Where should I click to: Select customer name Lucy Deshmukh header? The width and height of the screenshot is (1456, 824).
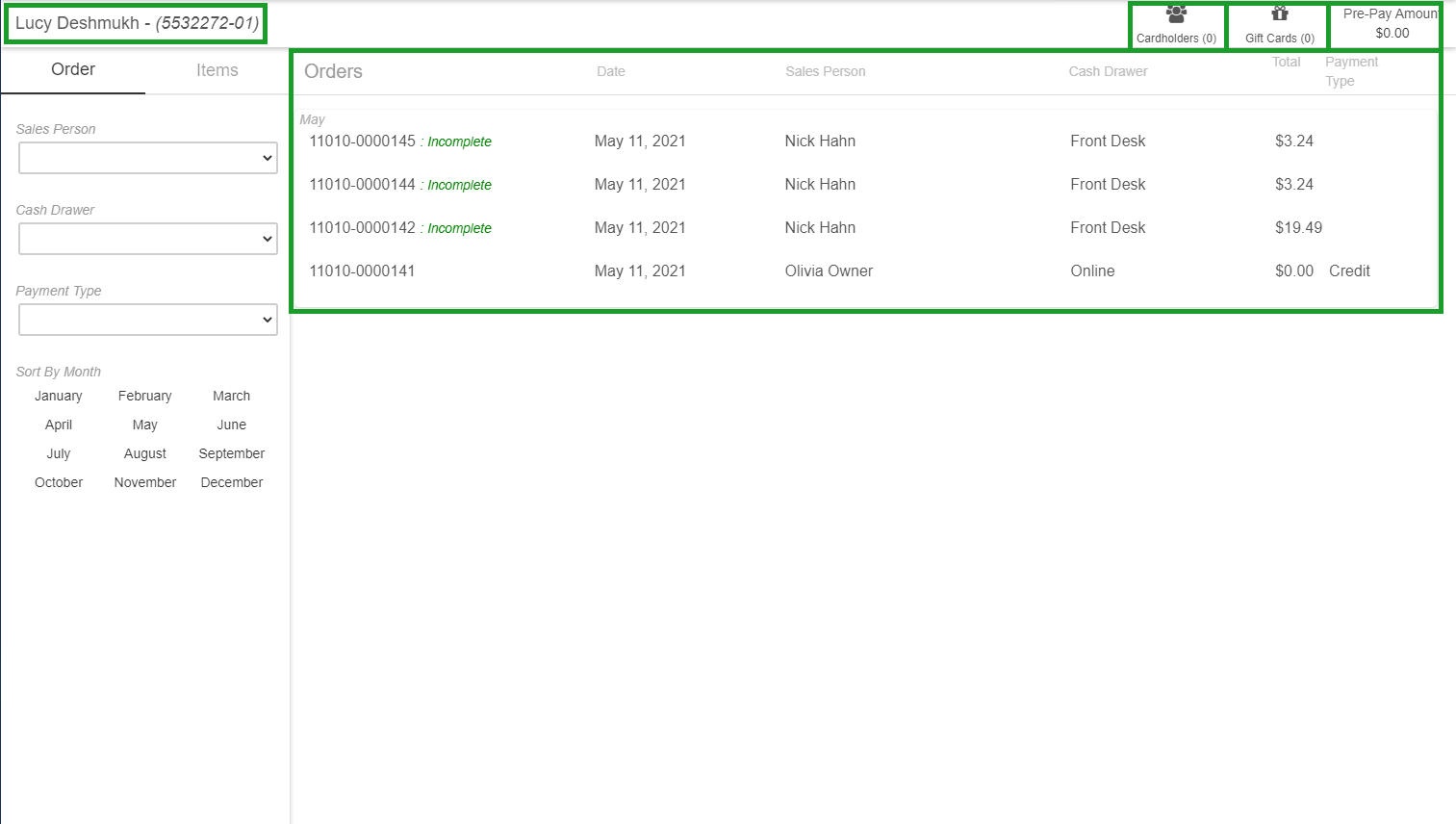[137, 23]
